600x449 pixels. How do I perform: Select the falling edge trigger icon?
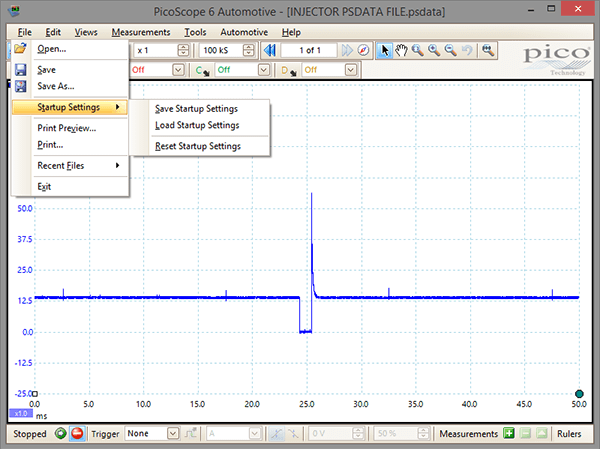pos(293,434)
